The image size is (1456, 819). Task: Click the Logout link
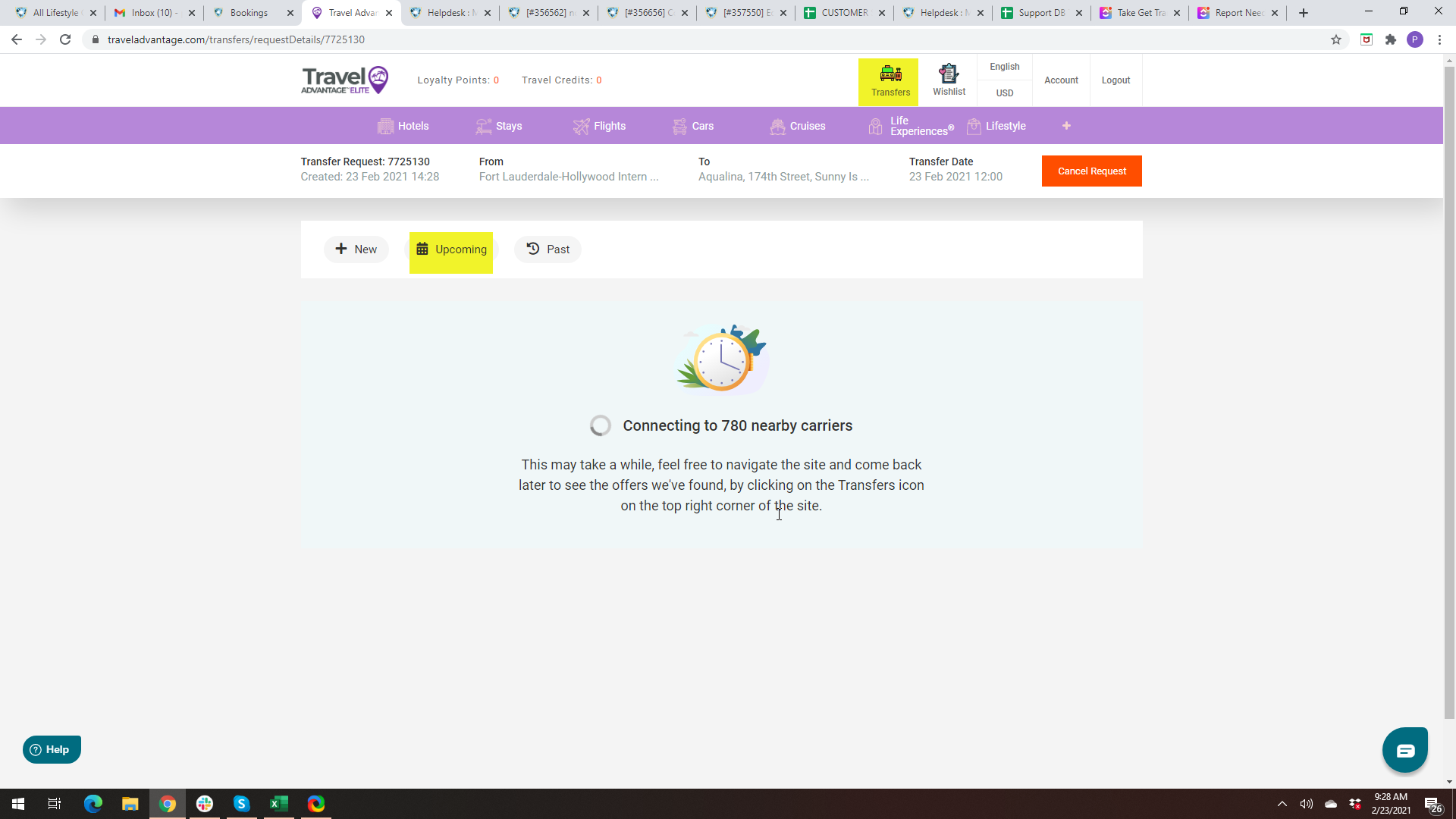pos(1116,80)
